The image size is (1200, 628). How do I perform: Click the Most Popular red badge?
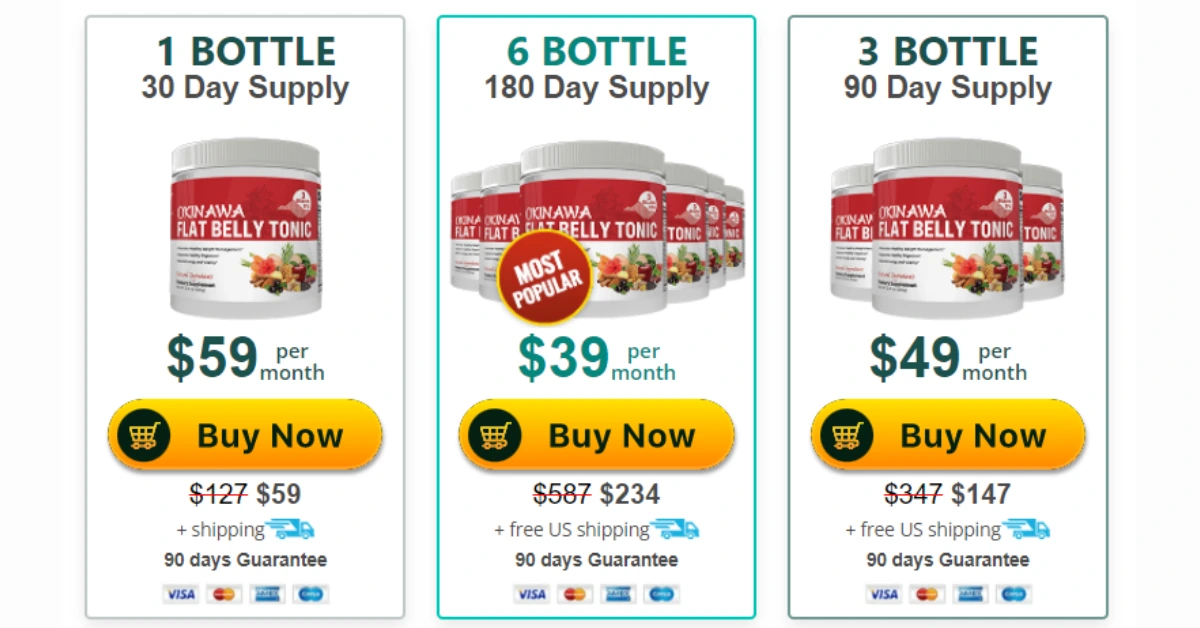[545, 279]
